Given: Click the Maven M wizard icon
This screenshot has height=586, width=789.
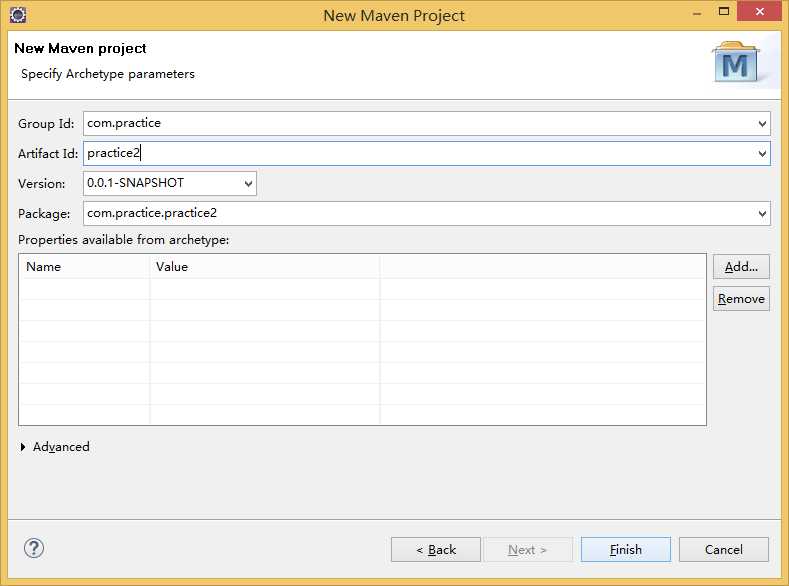Looking at the screenshot, I should click(x=735, y=62).
